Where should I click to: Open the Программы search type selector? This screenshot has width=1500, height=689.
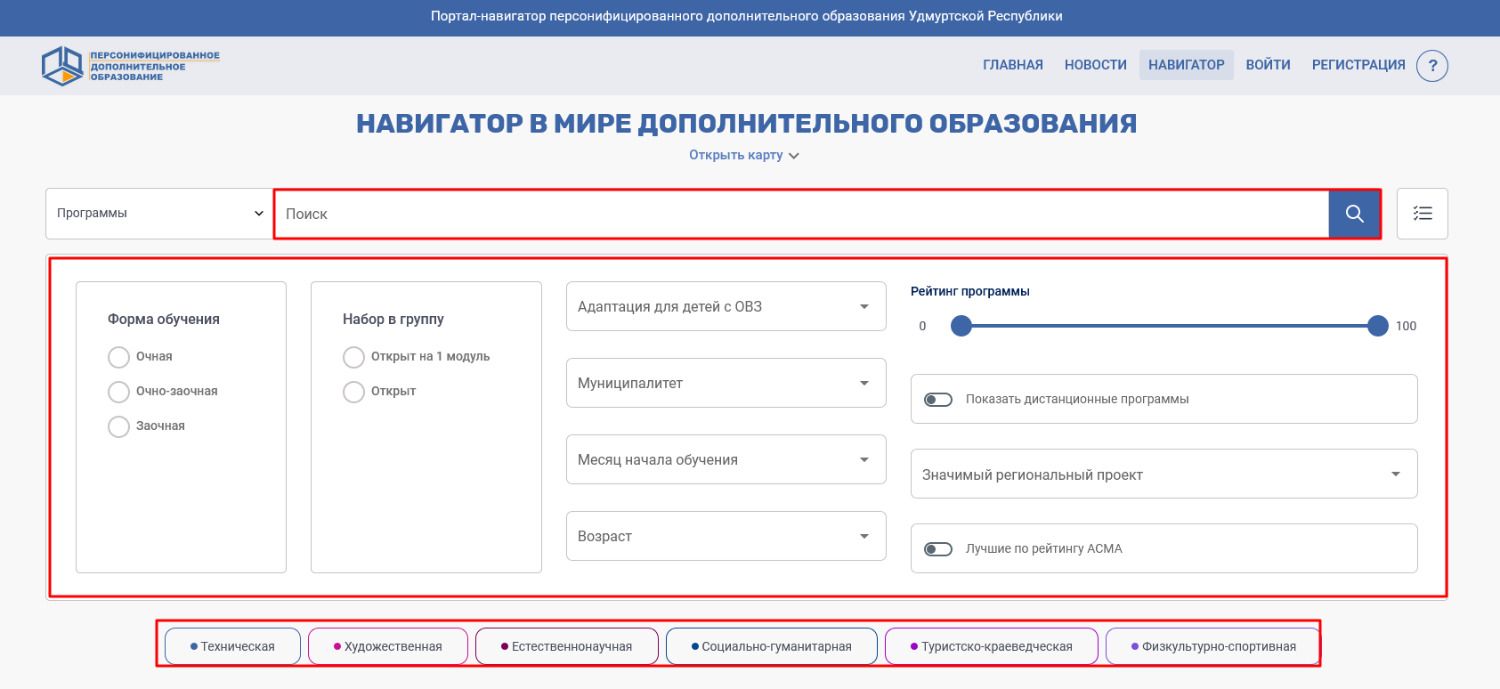[159, 214]
